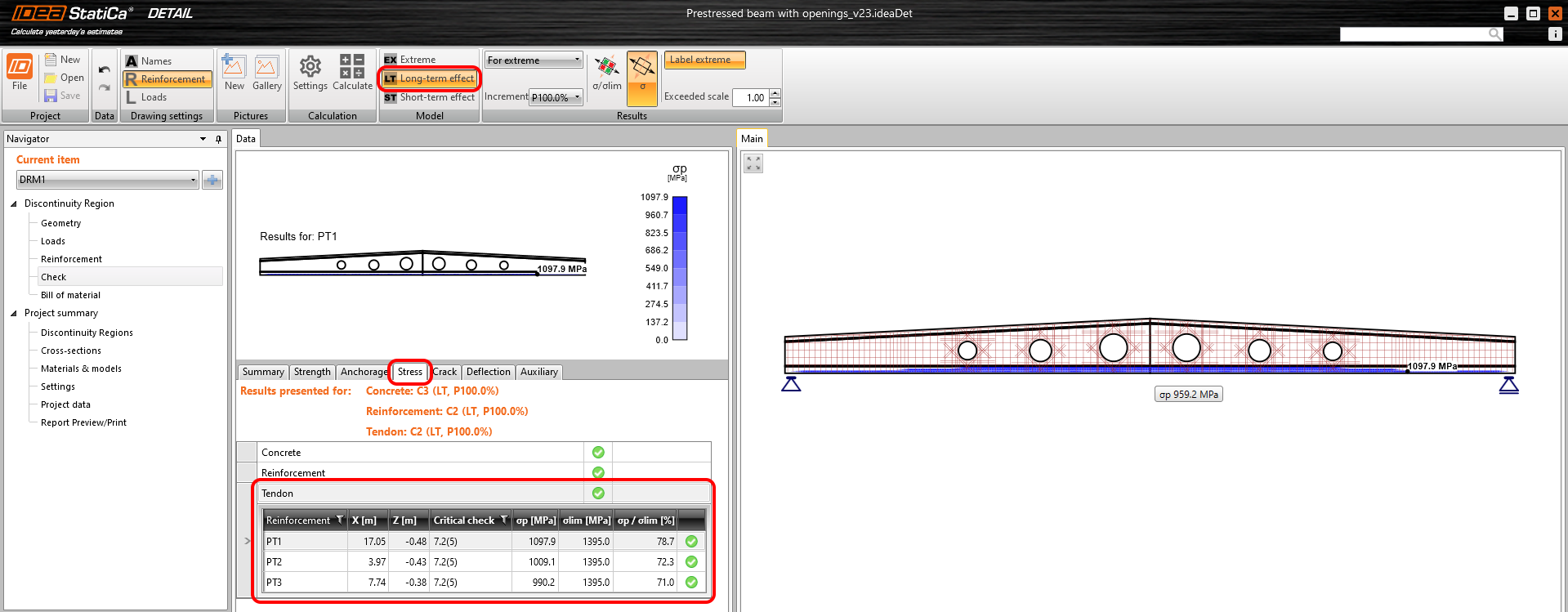Open the Increment P100.0% dropdown

556,97
